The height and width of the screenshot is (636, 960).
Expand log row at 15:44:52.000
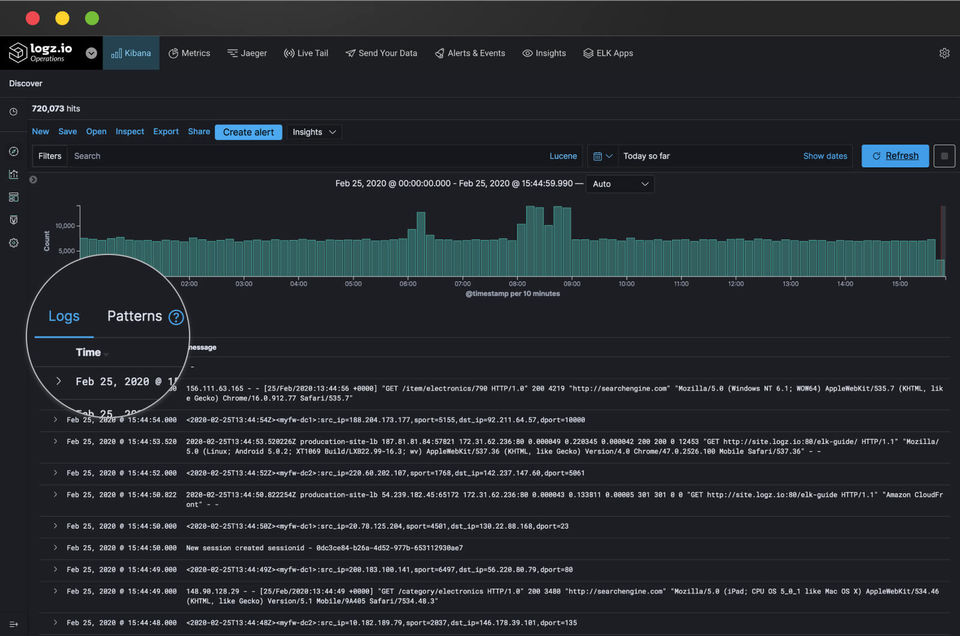tap(55, 473)
